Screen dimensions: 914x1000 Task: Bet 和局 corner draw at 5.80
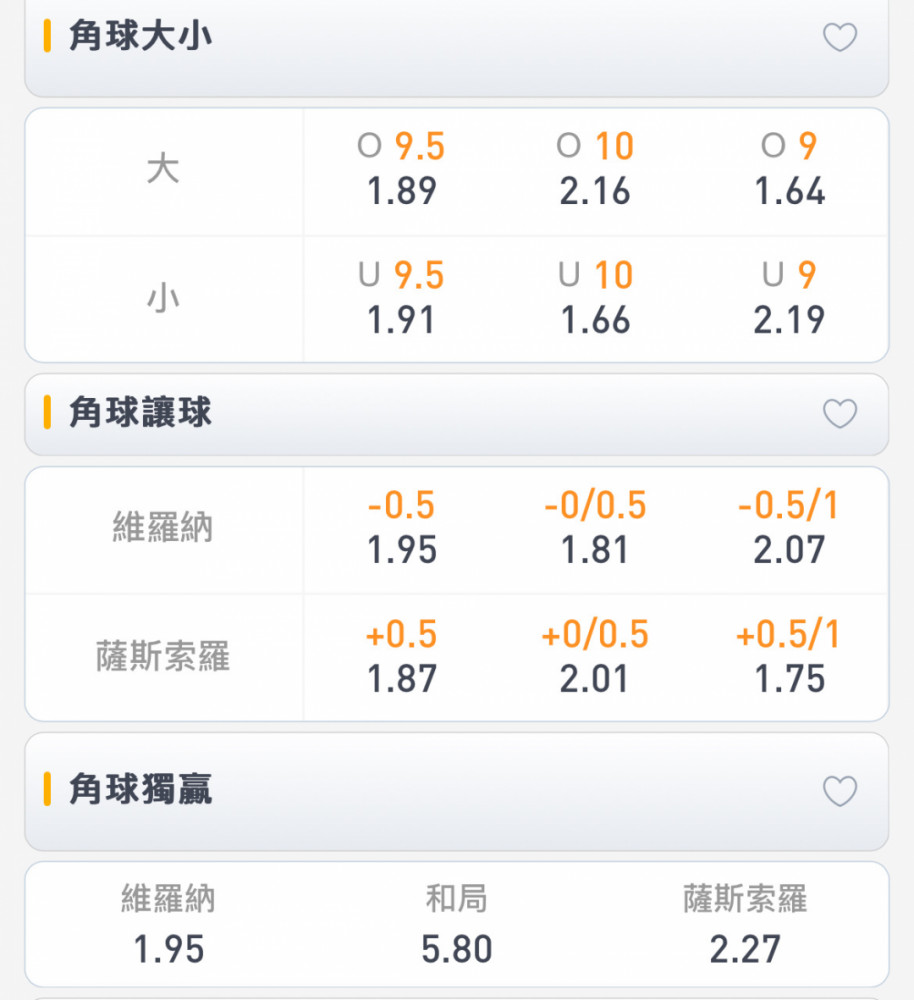coord(457,924)
